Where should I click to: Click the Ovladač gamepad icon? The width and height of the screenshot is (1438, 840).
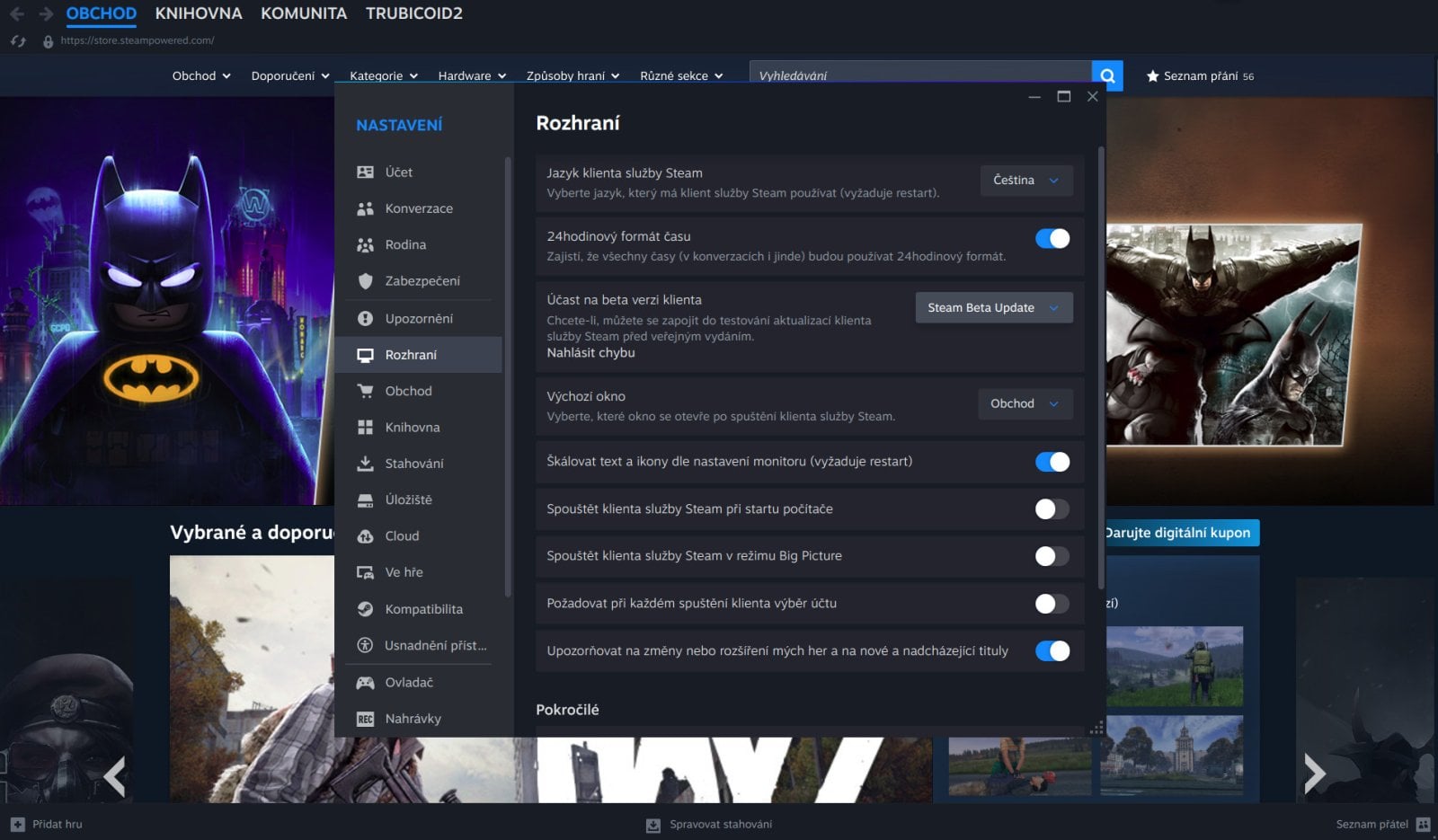(x=365, y=683)
